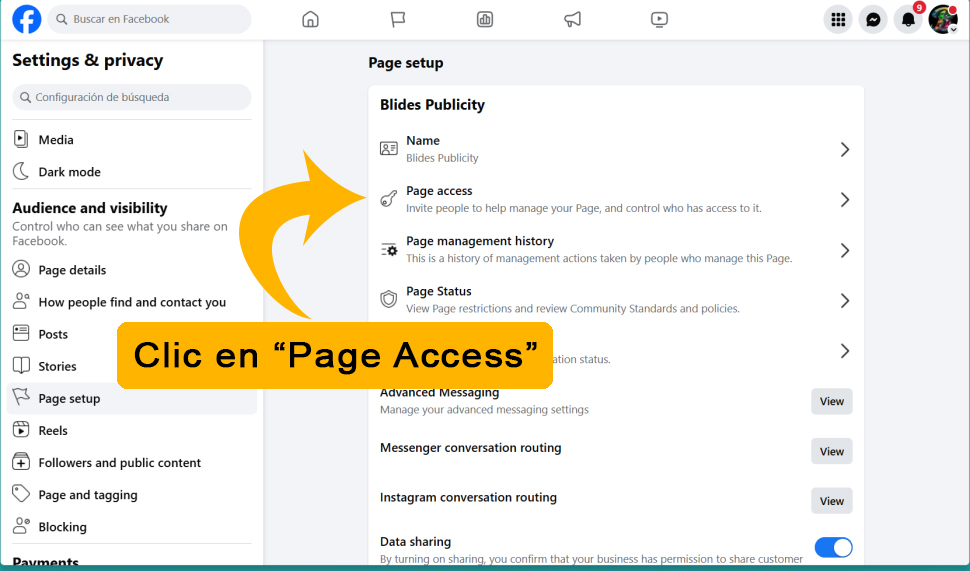970x571 pixels.
Task: Select Dark mode in settings sidebar
Action: pos(69,172)
